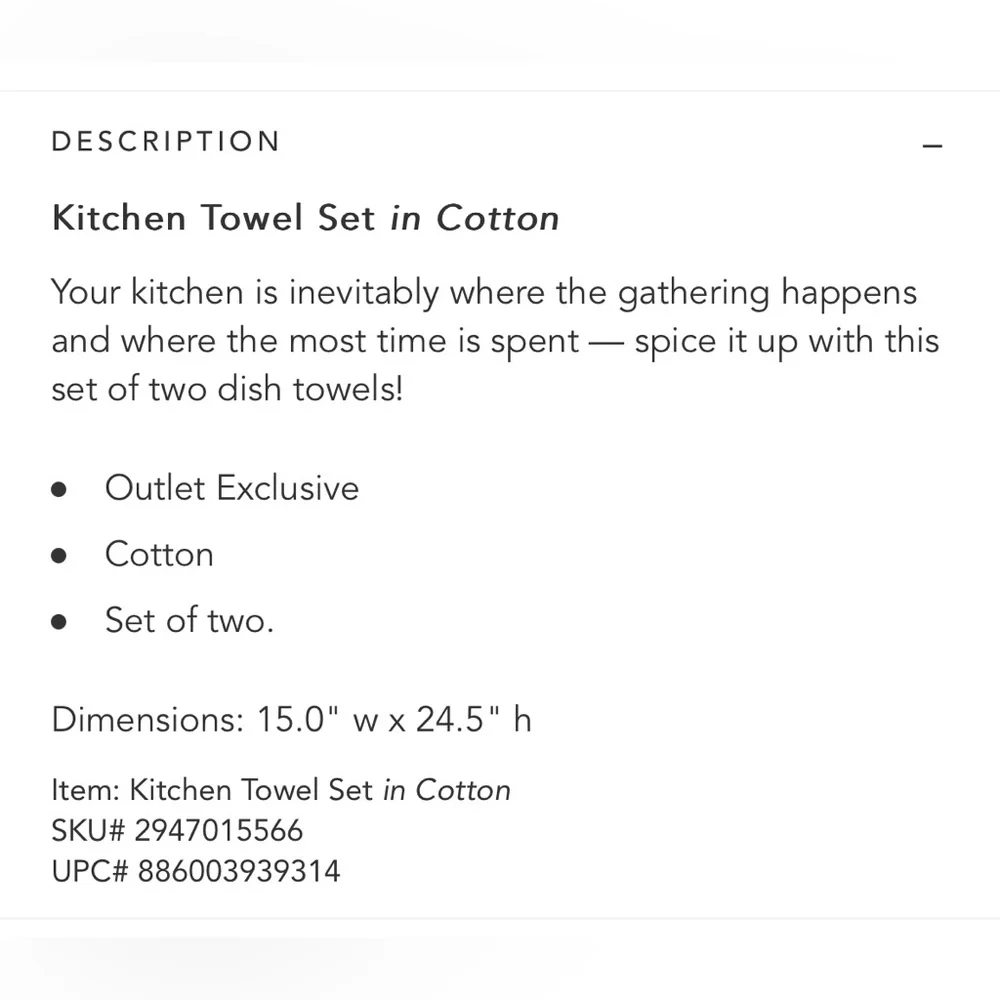Viewport: 1000px width, 1000px height.
Task: Click the Cotton bullet item
Action: click(x=159, y=554)
